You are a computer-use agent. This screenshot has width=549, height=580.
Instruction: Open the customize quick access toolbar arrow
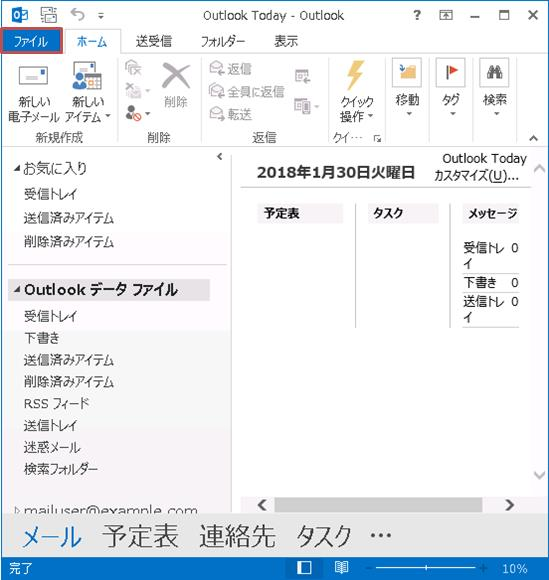(x=101, y=16)
